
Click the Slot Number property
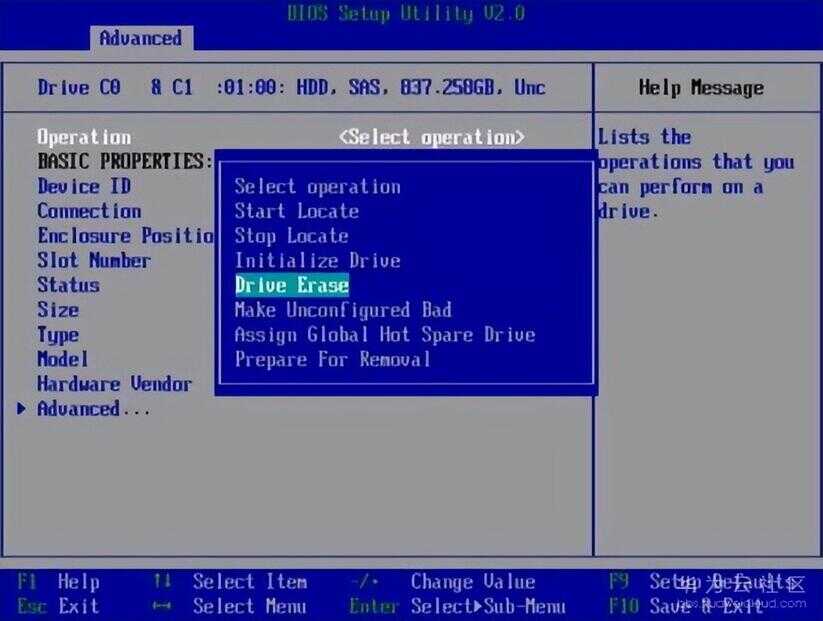pyautogui.click(x=94, y=261)
